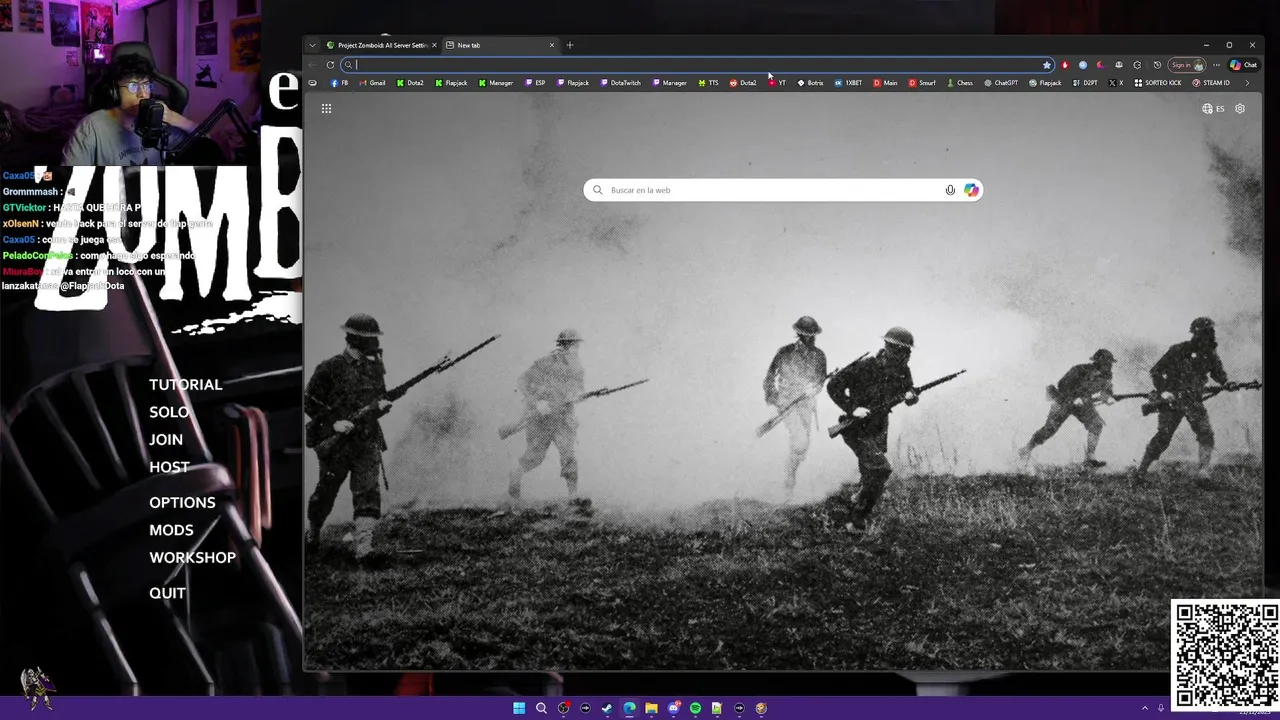The height and width of the screenshot is (720, 1280).
Task: Open browser history icon in toolbar
Action: point(1157,65)
